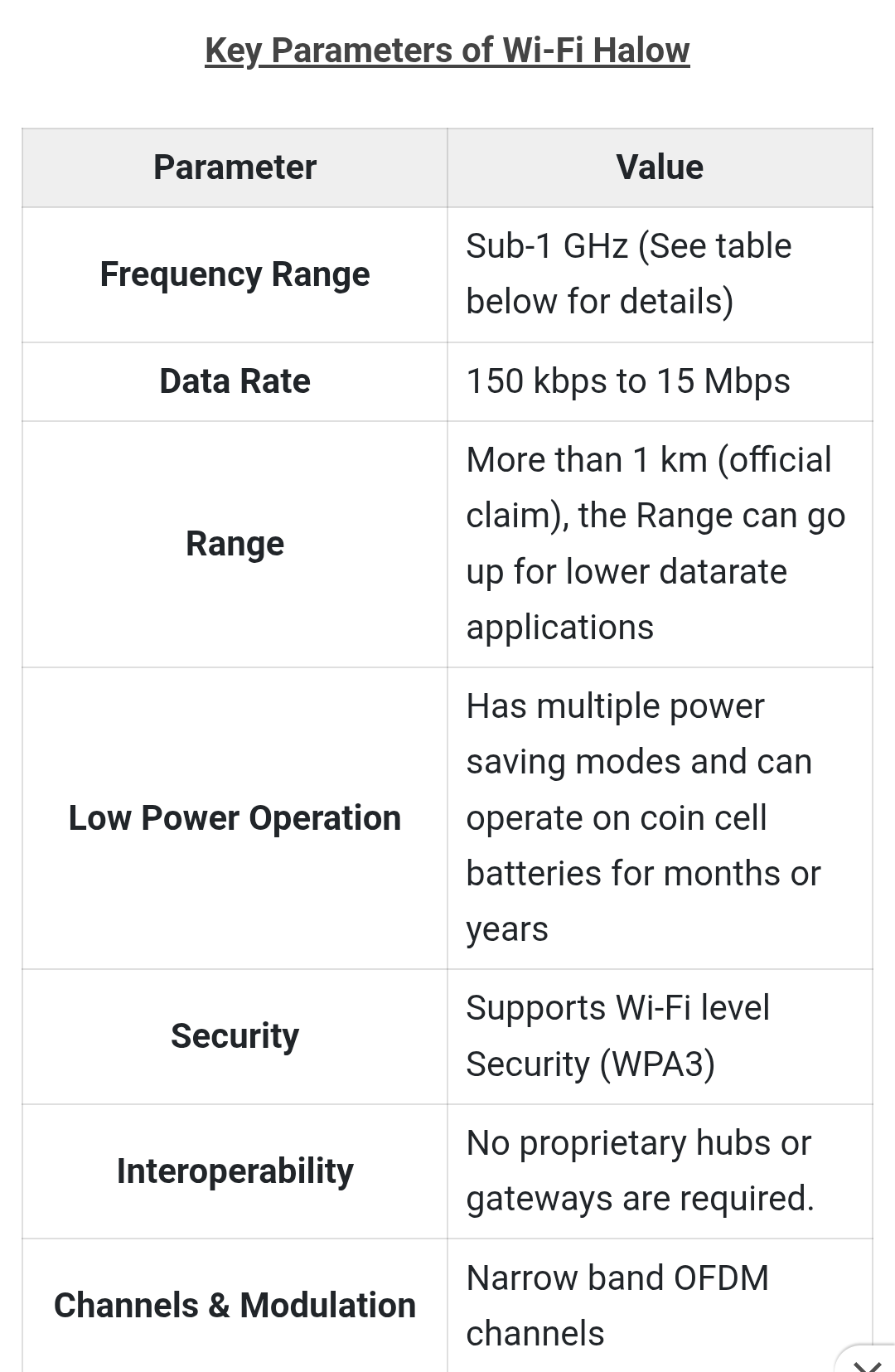Click the "Security" row label
Screen dimensions: 895x1372
coord(235,1036)
